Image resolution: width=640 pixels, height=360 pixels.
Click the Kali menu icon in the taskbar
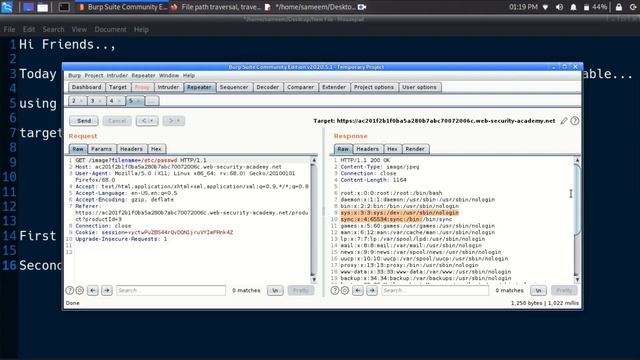tap(7, 7)
